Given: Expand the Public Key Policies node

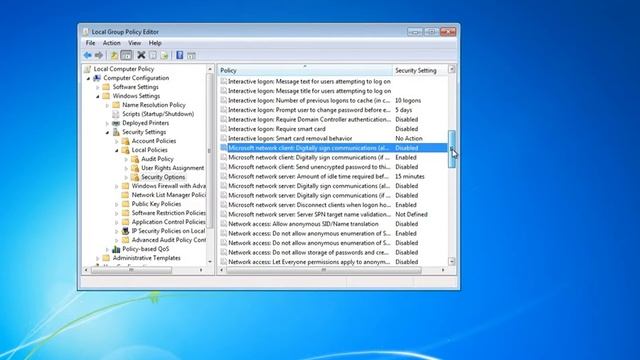Looking at the screenshot, I should (117, 204).
